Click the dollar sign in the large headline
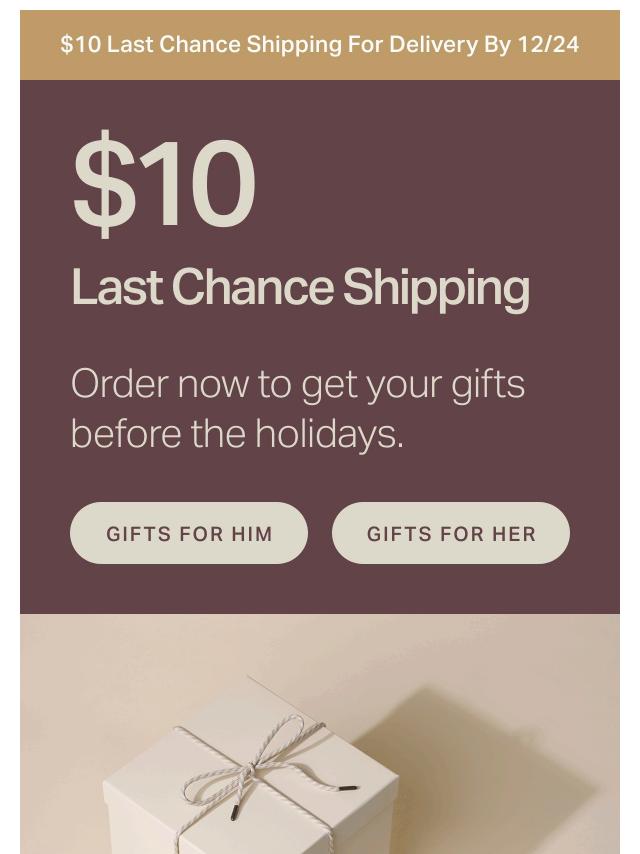 coord(105,184)
